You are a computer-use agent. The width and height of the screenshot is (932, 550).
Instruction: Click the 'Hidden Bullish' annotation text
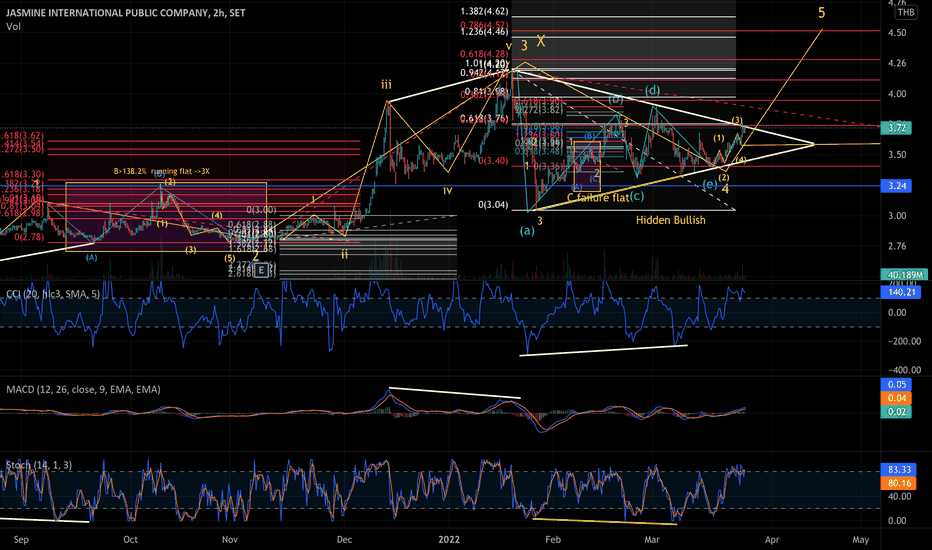(x=670, y=220)
